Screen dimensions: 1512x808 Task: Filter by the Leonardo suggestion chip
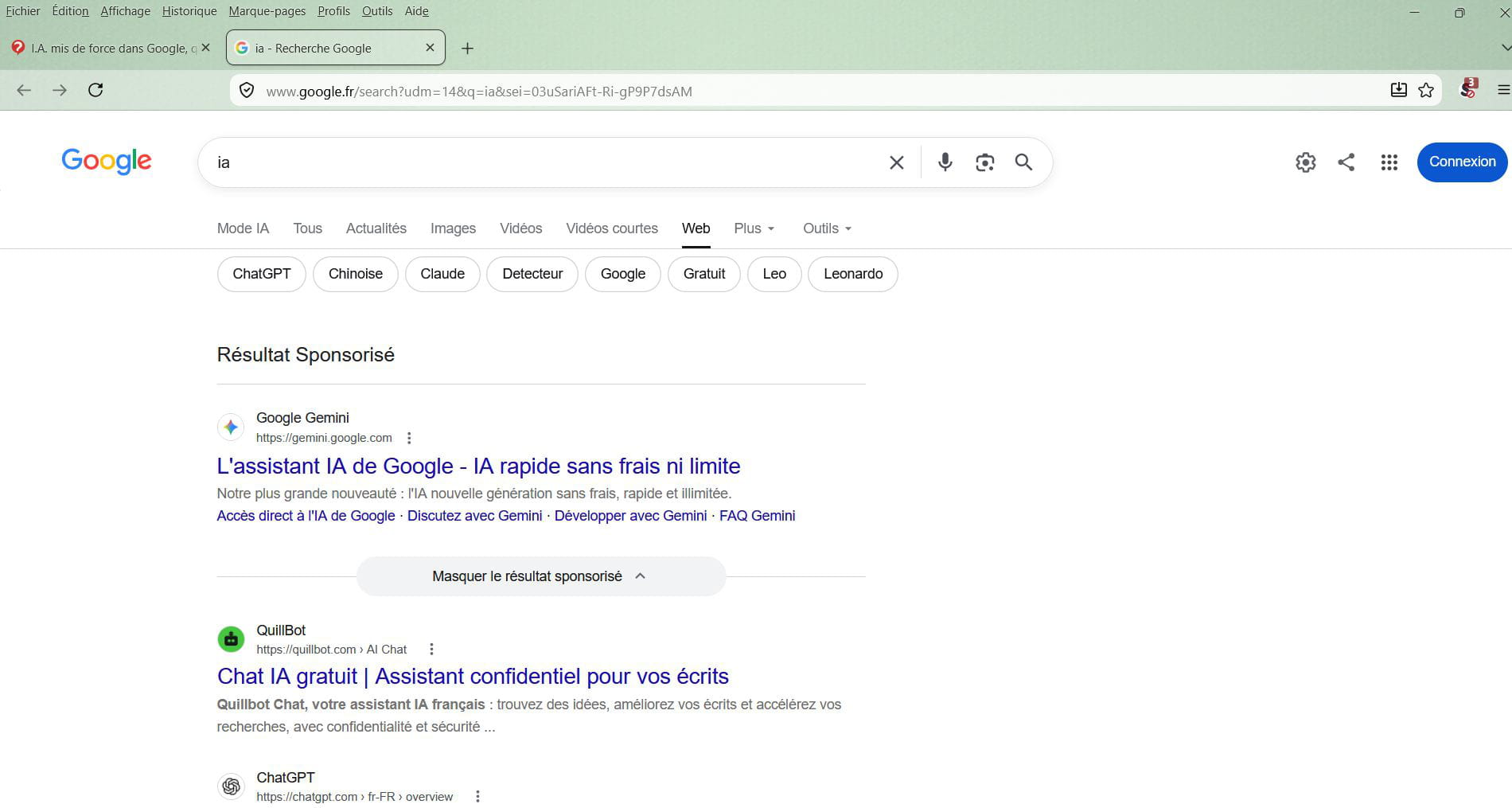click(x=853, y=274)
